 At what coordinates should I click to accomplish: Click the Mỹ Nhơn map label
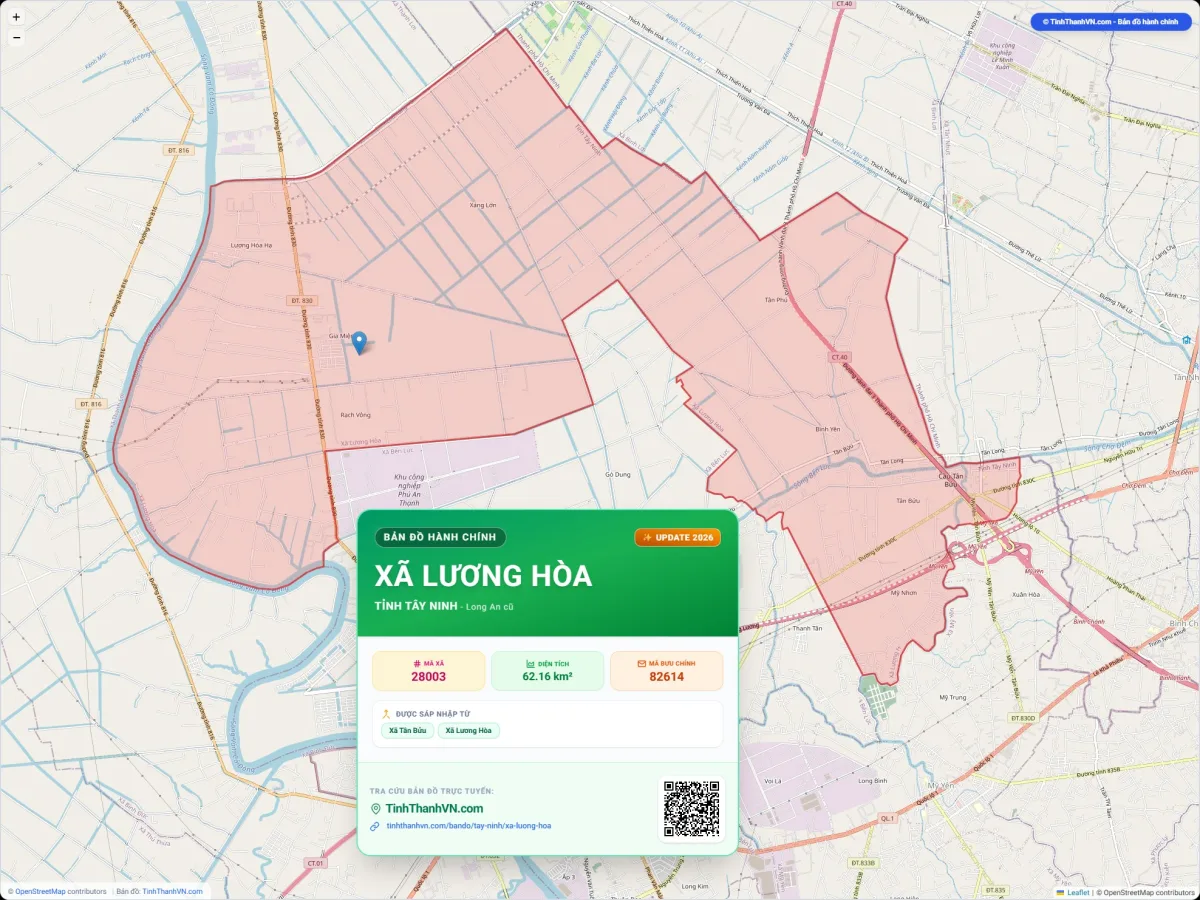(903, 592)
